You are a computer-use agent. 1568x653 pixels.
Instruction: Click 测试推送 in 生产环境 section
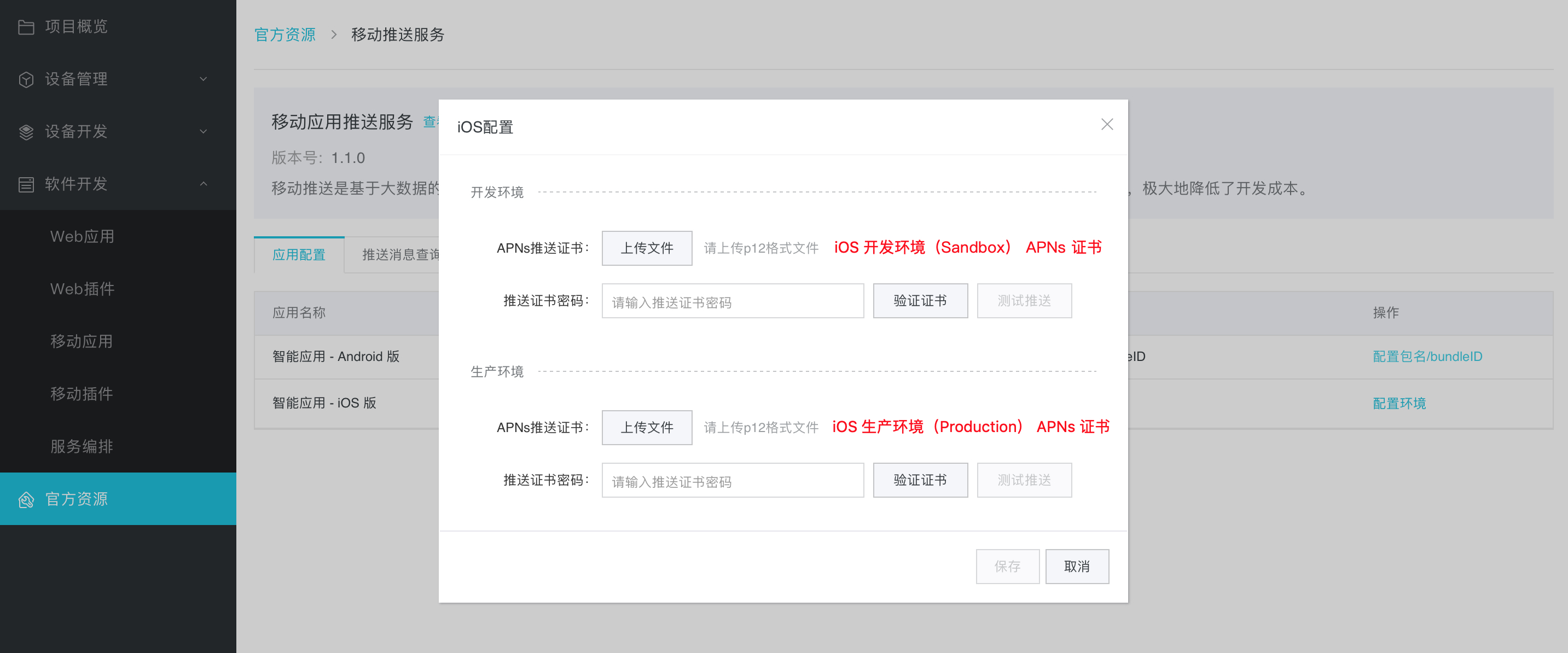1024,480
